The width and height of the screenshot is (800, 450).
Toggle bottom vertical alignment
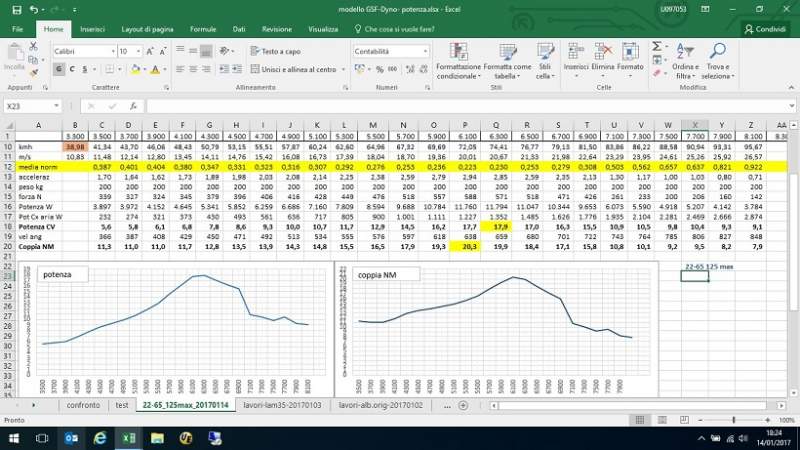(x=206, y=51)
